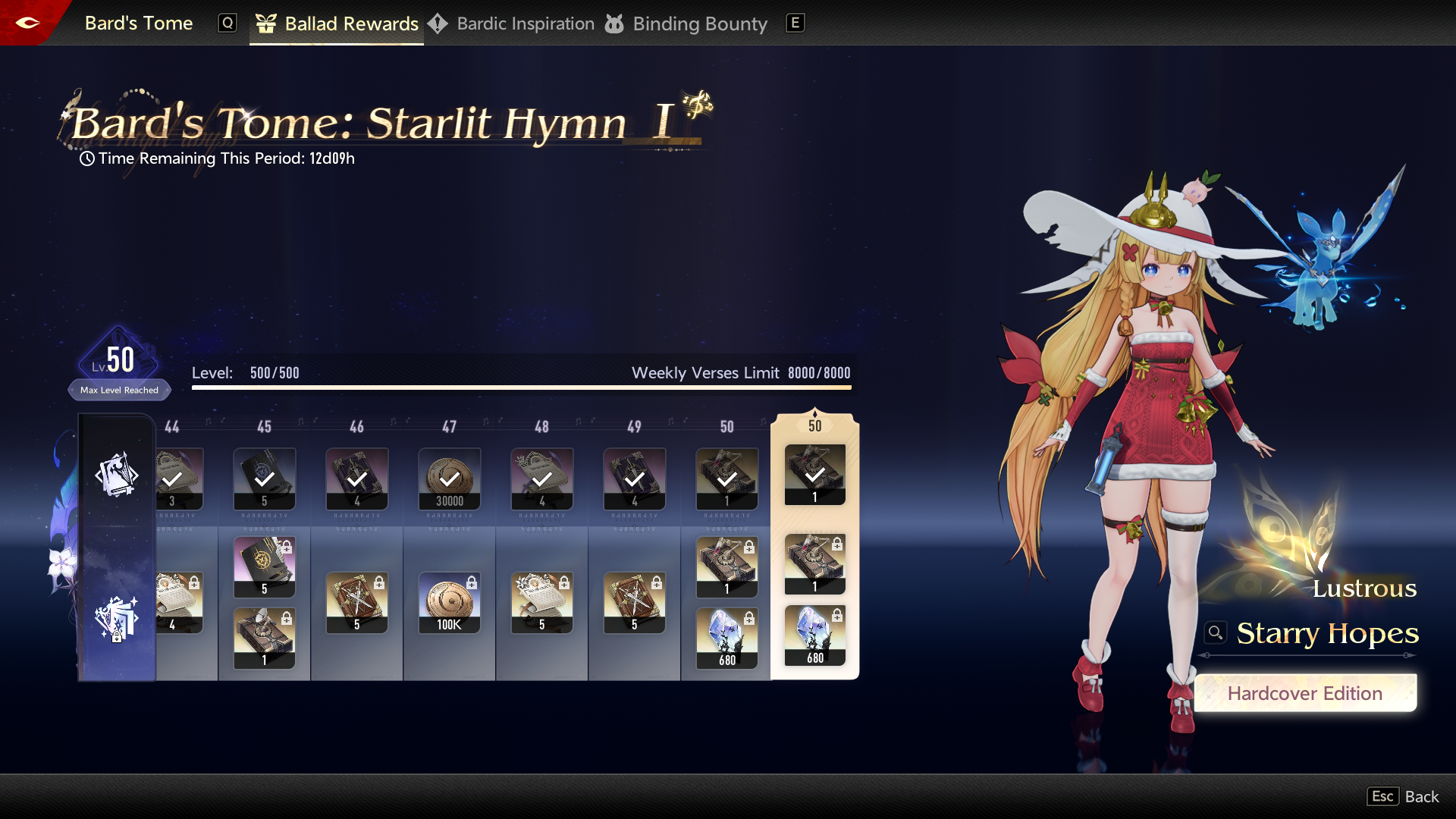The width and height of the screenshot is (1456, 819).
Task: Click the magnifier beside Starry Hopes
Action: (x=1216, y=632)
